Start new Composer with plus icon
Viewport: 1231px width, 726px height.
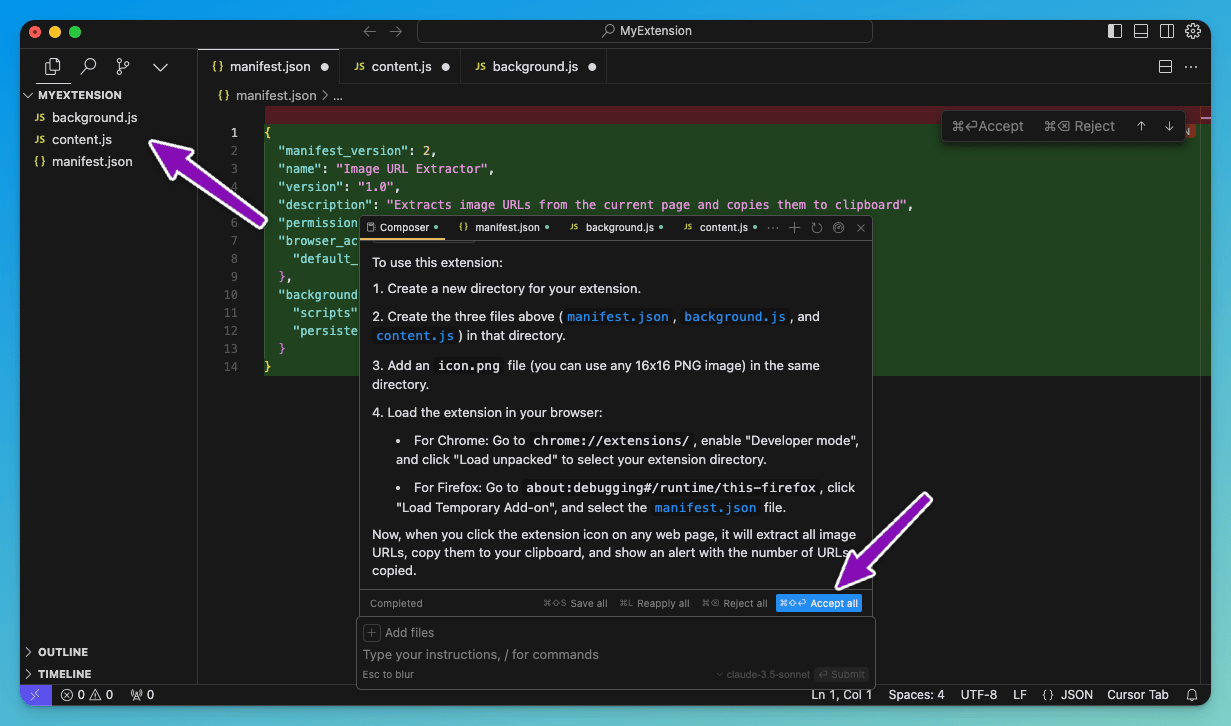pyautogui.click(x=795, y=228)
